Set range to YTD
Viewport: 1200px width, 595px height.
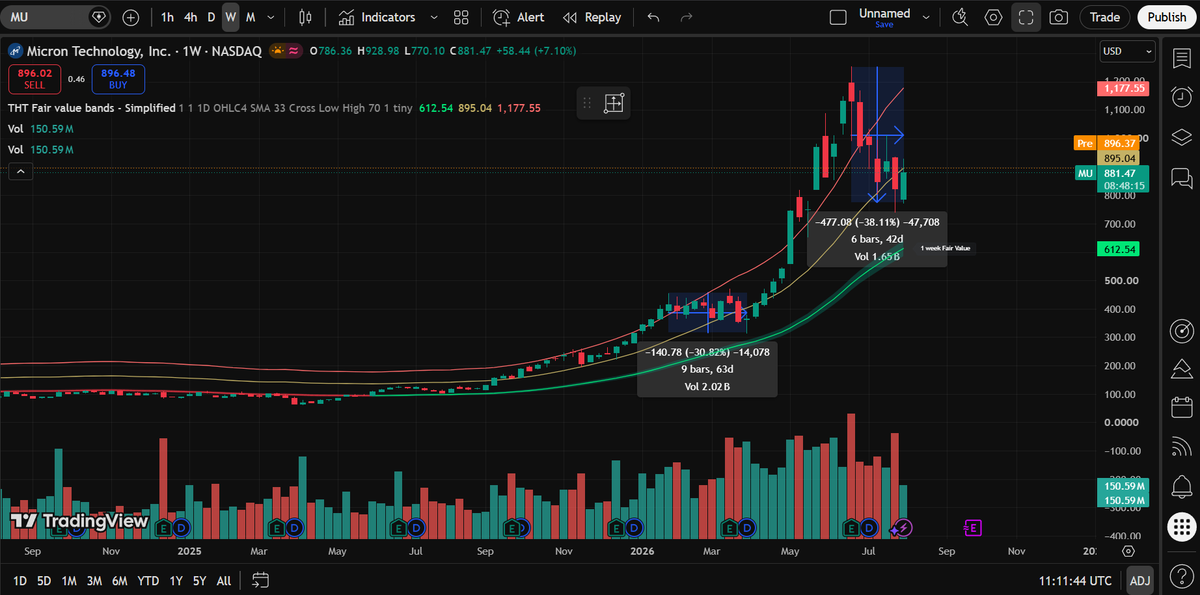point(148,580)
